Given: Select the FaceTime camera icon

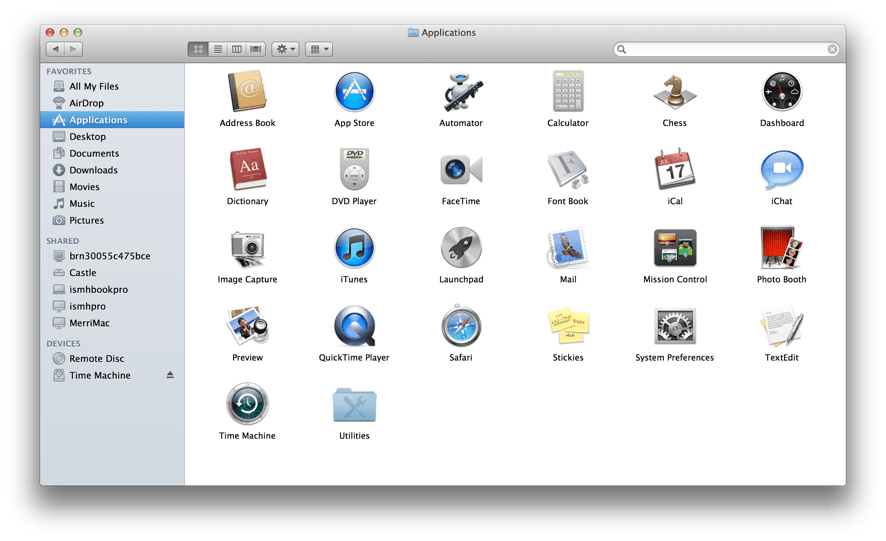Looking at the screenshot, I should 461,170.
